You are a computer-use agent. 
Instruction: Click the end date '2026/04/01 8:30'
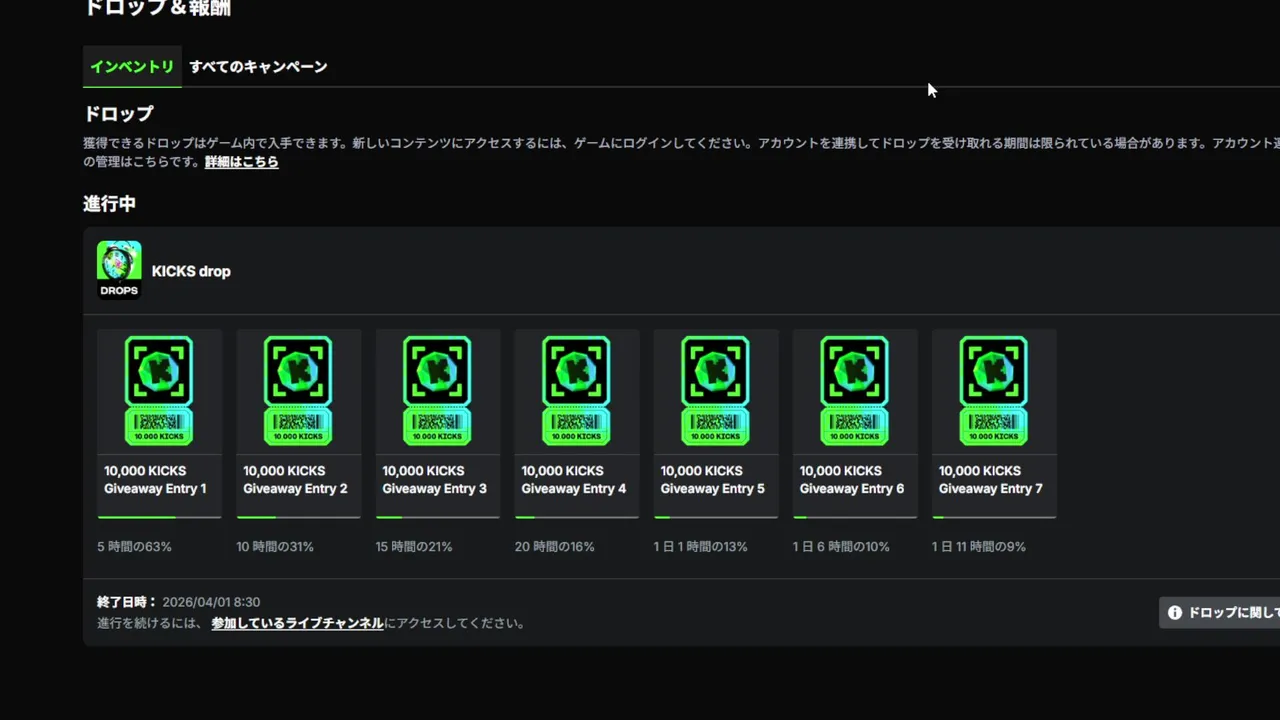(x=211, y=602)
